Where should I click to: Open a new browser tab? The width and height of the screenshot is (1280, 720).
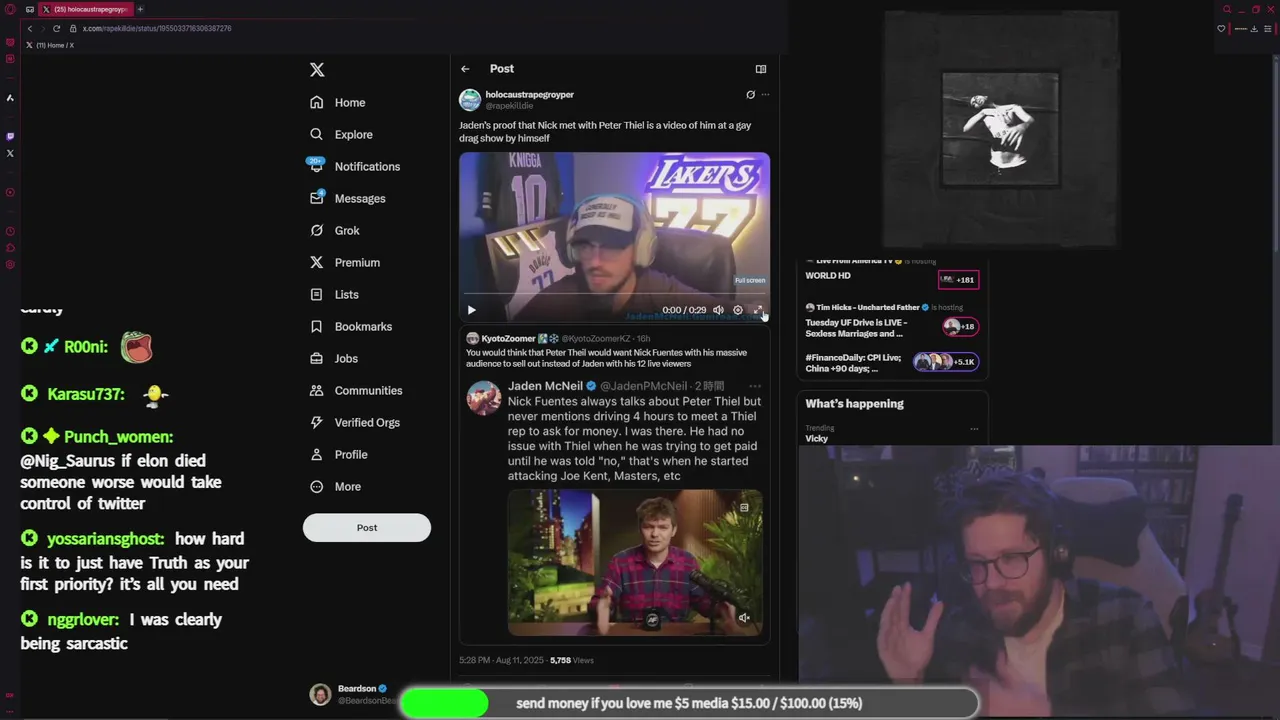pyautogui.click(x=141, y=9)
